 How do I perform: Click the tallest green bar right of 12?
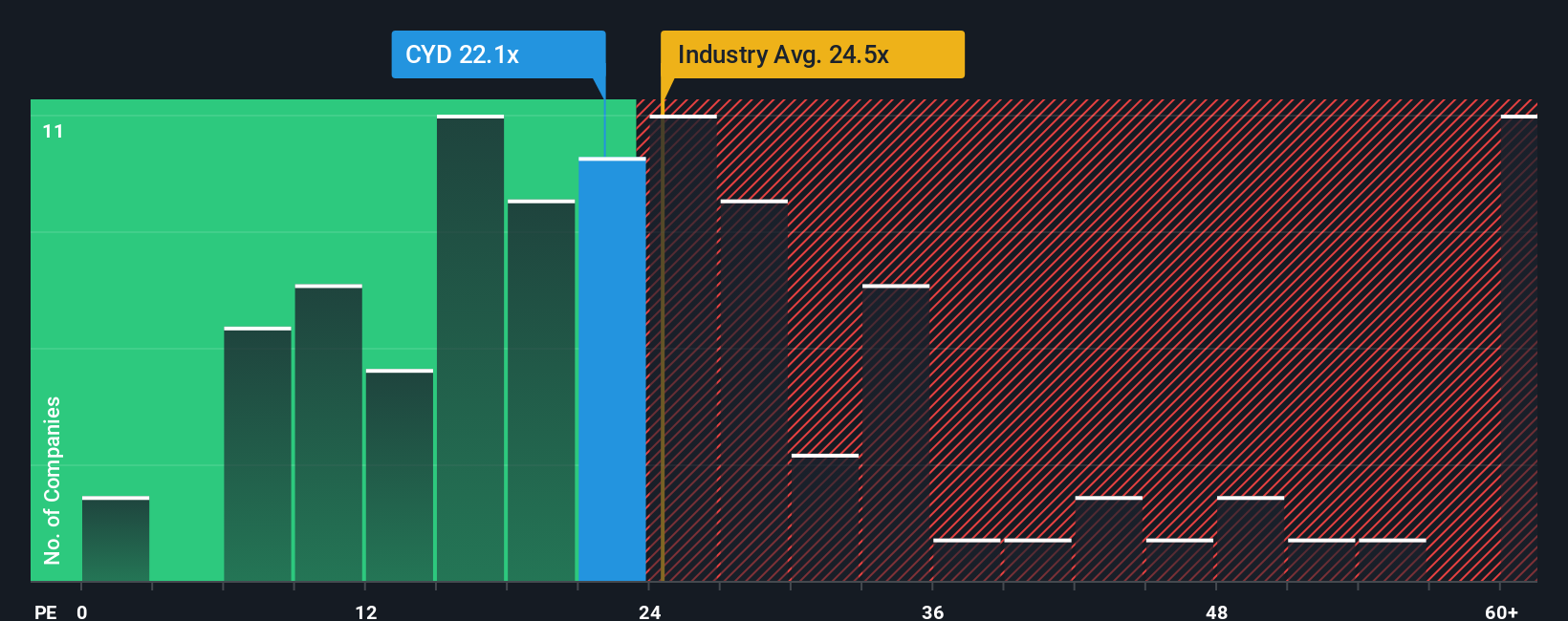pos(470,348)
